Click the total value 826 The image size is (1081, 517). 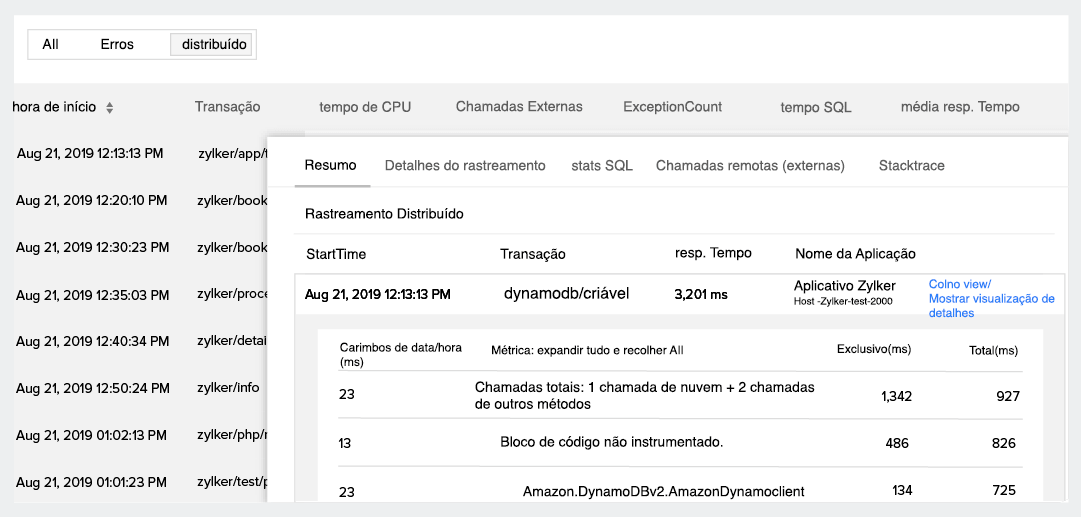click(x=1004, y=443)
